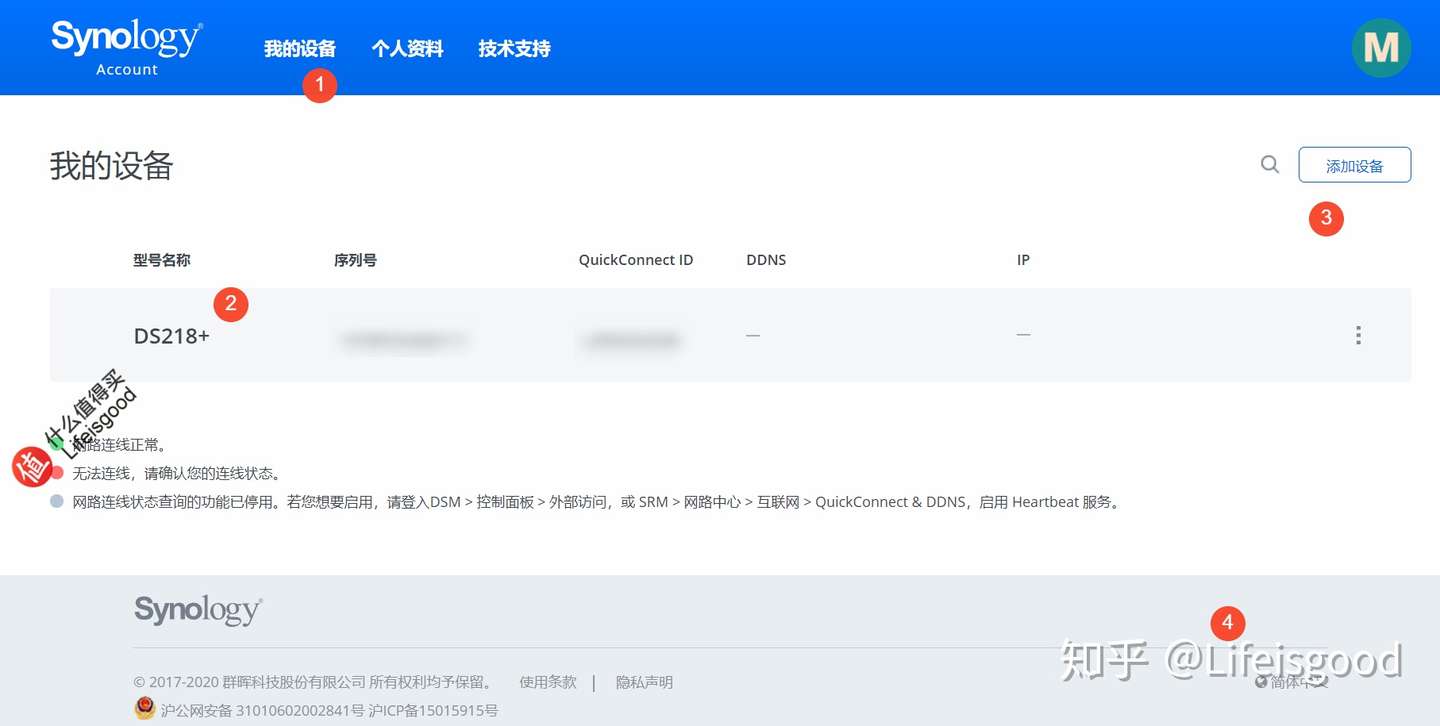Click the 序列号 column header

click(355, 260)
